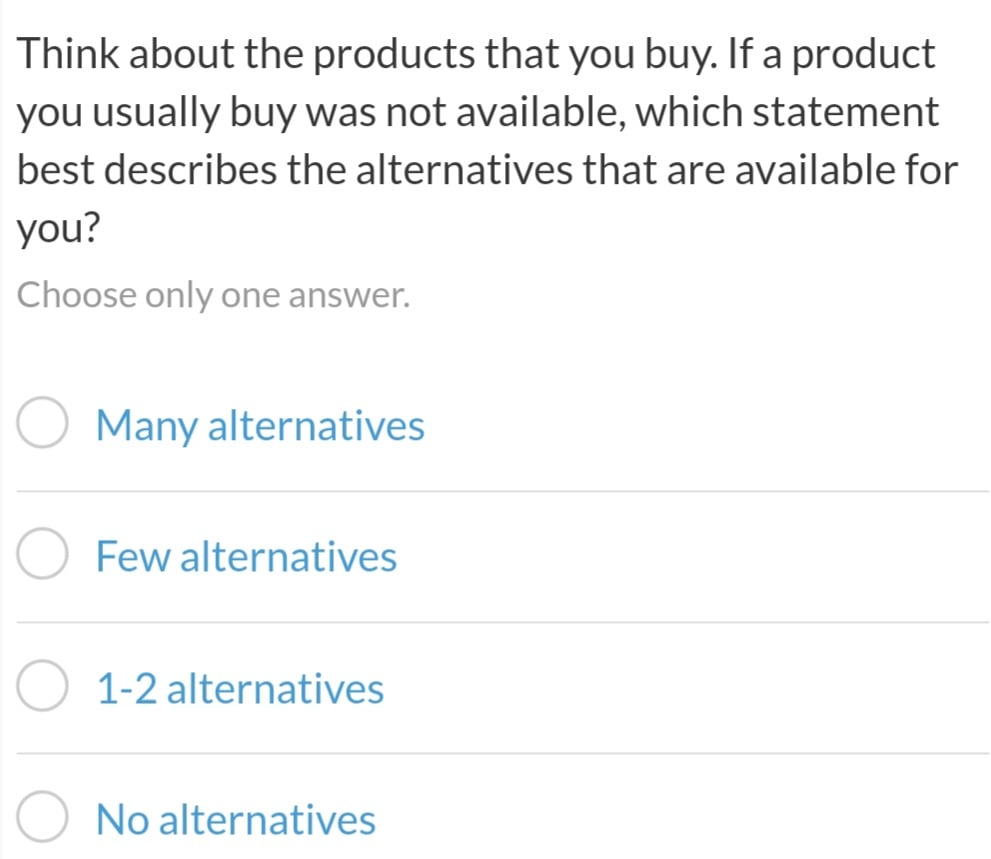Click the question line starting "Think about"
Screen dimensions: 991x859
[x=476, y=54]
